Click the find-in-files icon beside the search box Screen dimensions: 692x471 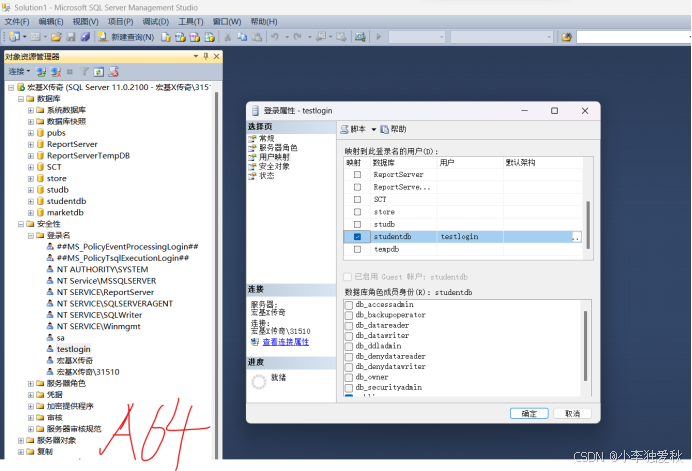point(567,37)
